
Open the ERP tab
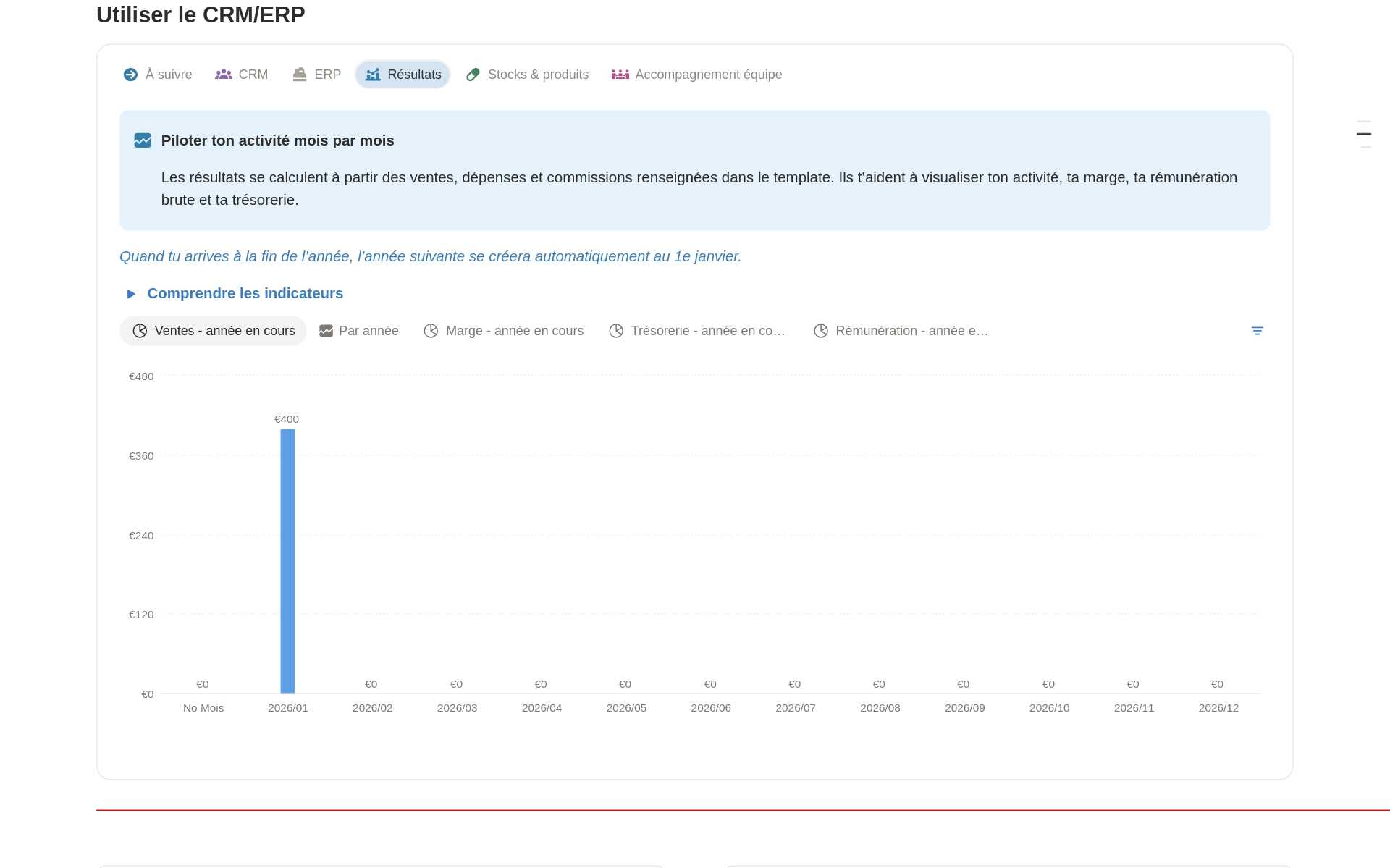(317, 75)
